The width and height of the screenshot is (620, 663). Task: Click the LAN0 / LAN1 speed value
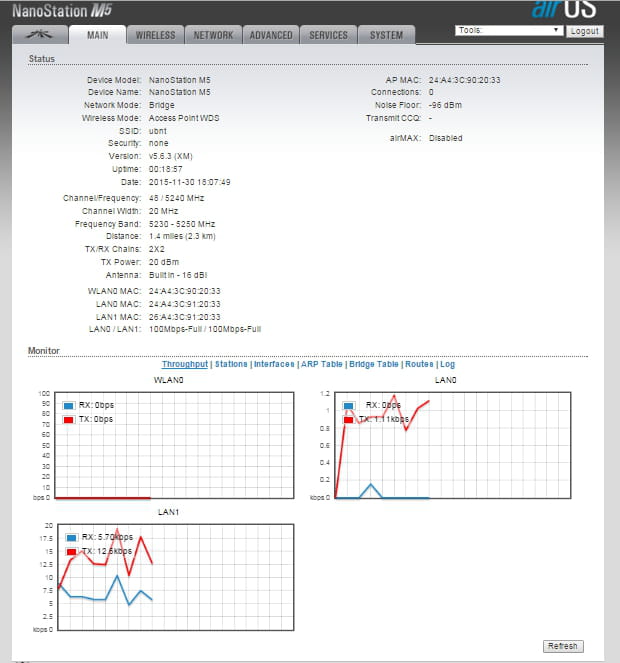[205, 329]
